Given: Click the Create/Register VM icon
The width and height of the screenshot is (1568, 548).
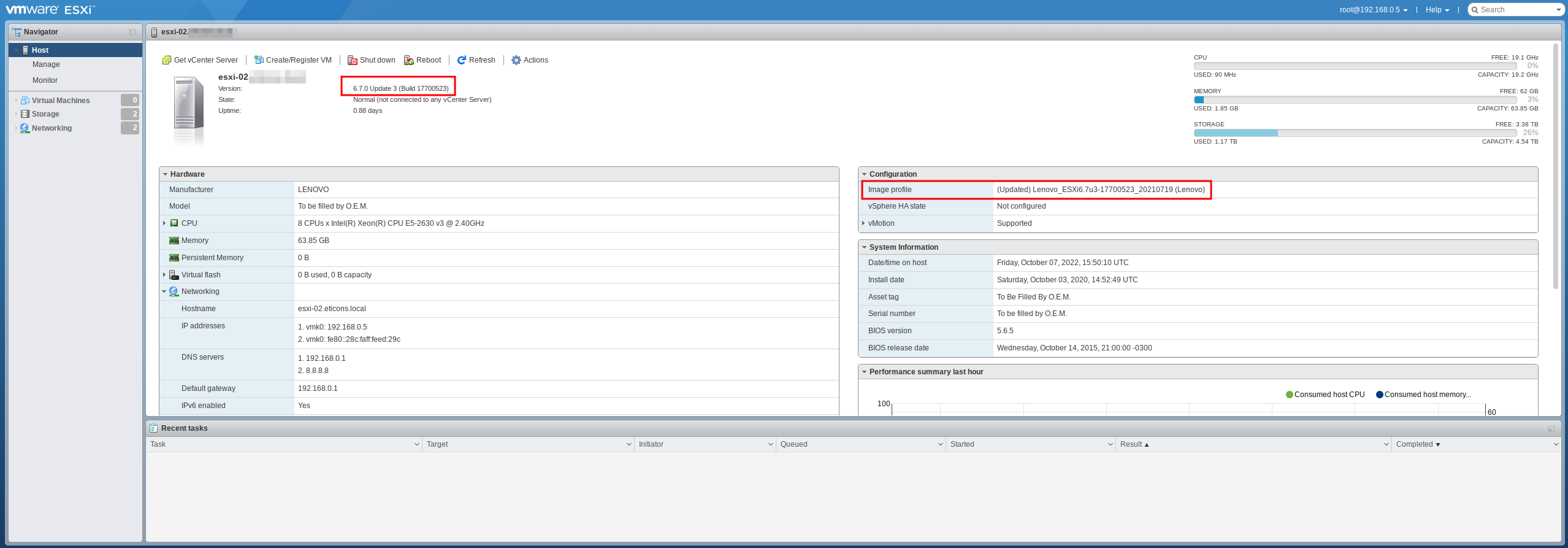Looking at the screenshot, I should 259,60.
